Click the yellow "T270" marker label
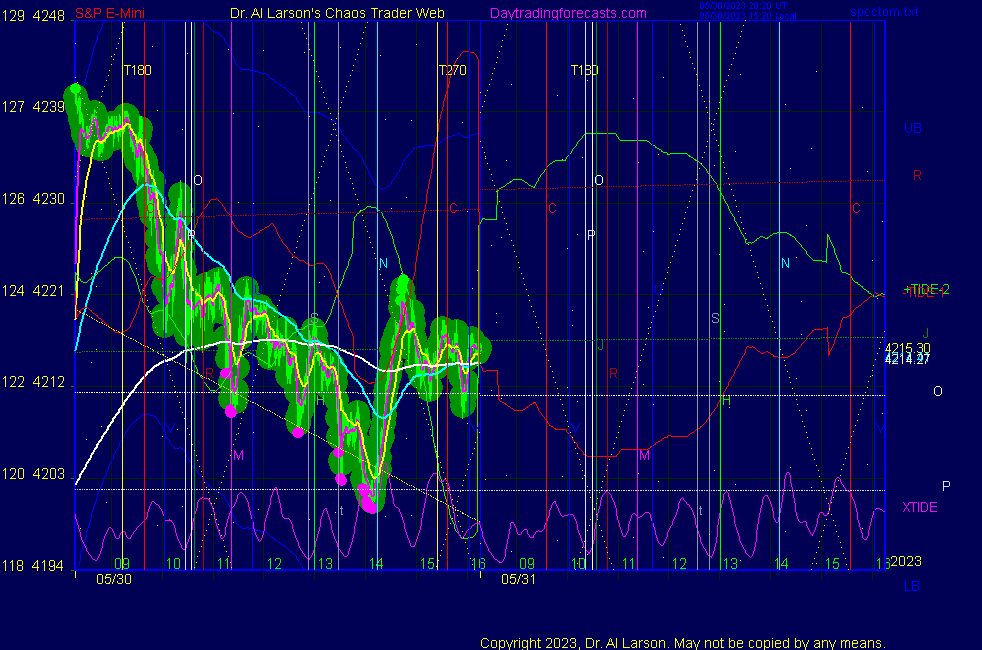This screenshot has height=650, width=982. pos(452,70)
